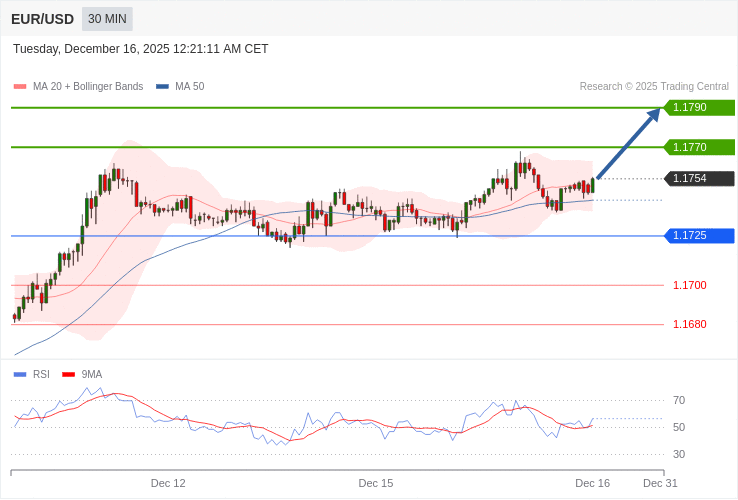
Task: Click the Dec 31 date axis label
Action: click(660, 483)
